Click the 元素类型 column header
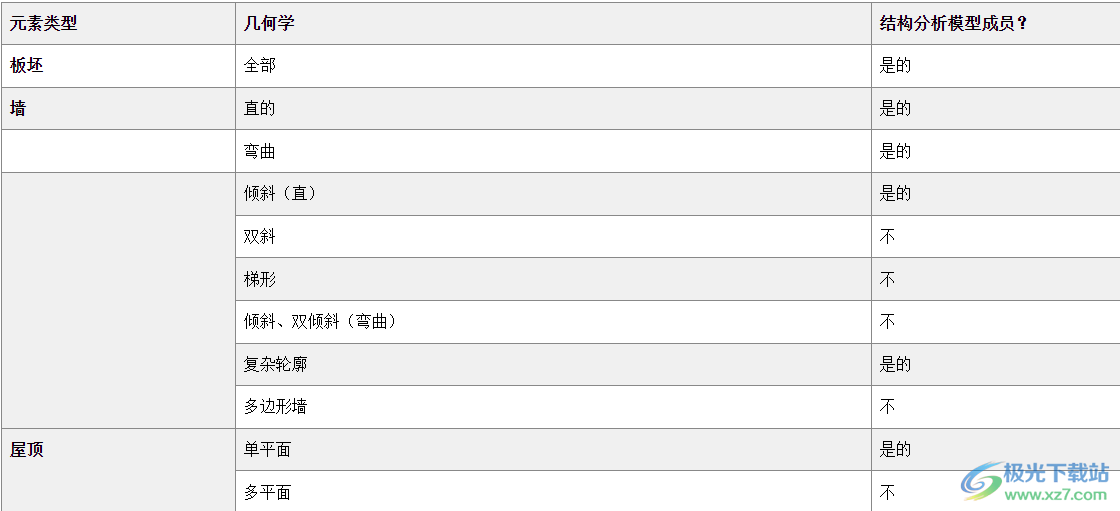Screen dimensions: 1120x511 43,23
